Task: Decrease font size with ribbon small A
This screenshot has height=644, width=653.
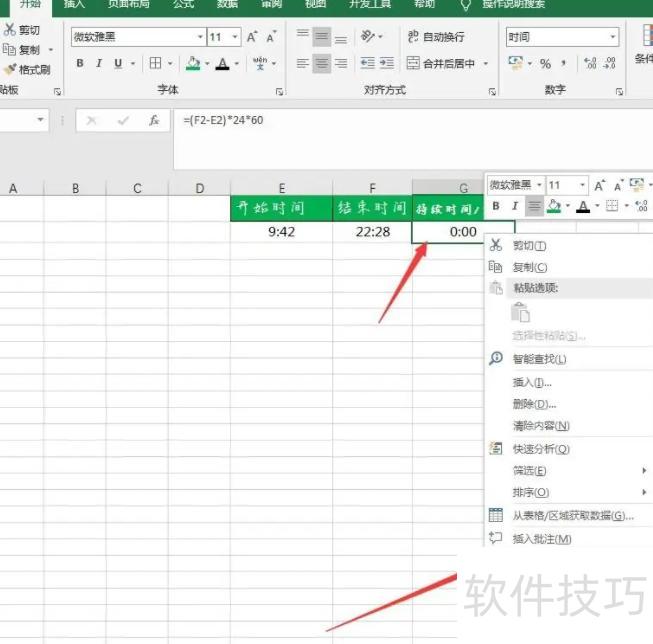Action: [x=271, y=37]
